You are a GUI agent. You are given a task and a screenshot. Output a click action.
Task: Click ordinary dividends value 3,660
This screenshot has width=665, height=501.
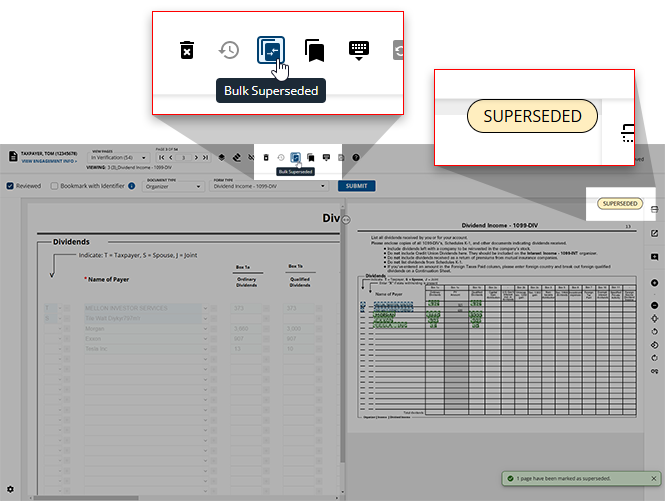246,328
